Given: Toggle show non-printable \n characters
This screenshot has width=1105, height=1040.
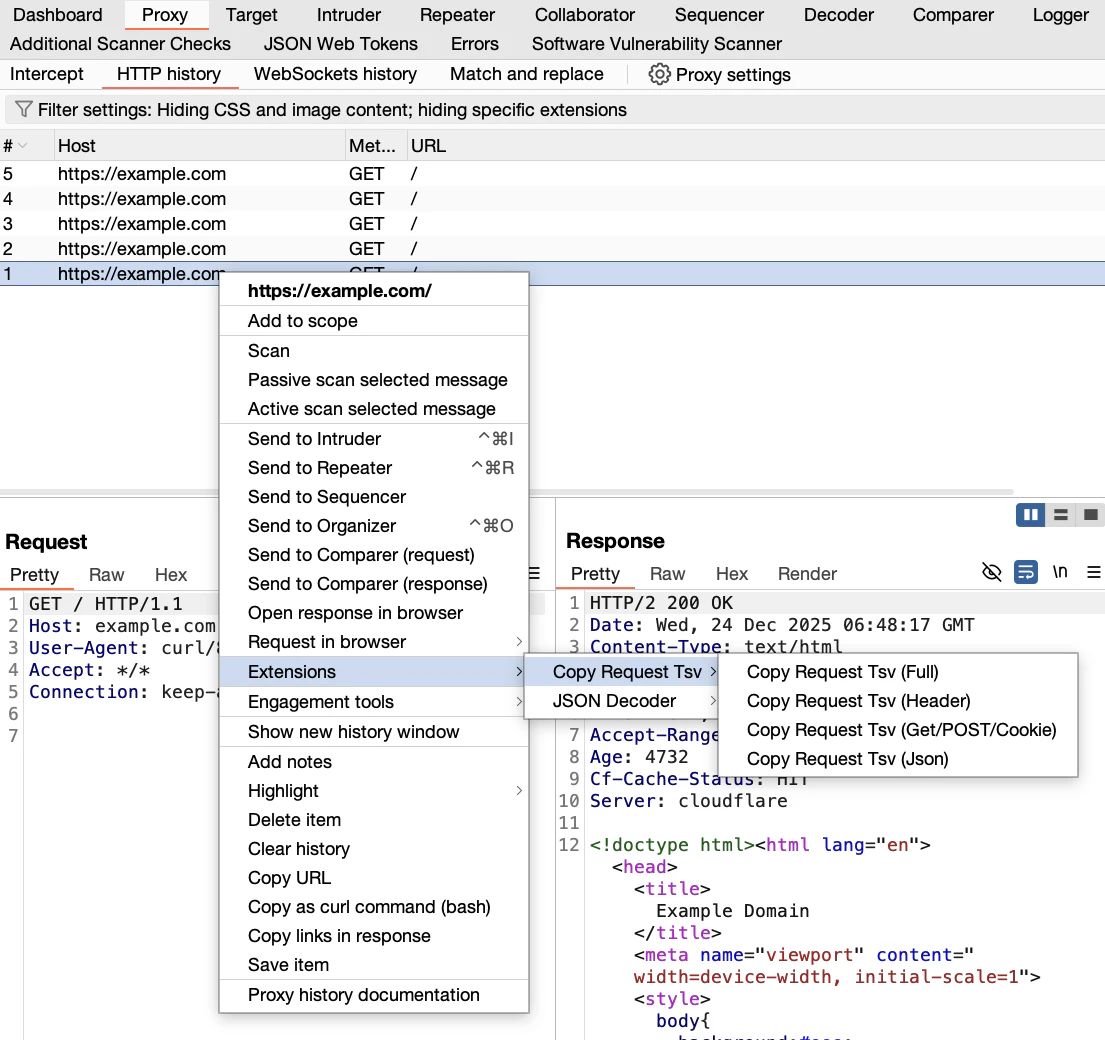Looking at the screenshot, I should click(x=1060, y=572).
